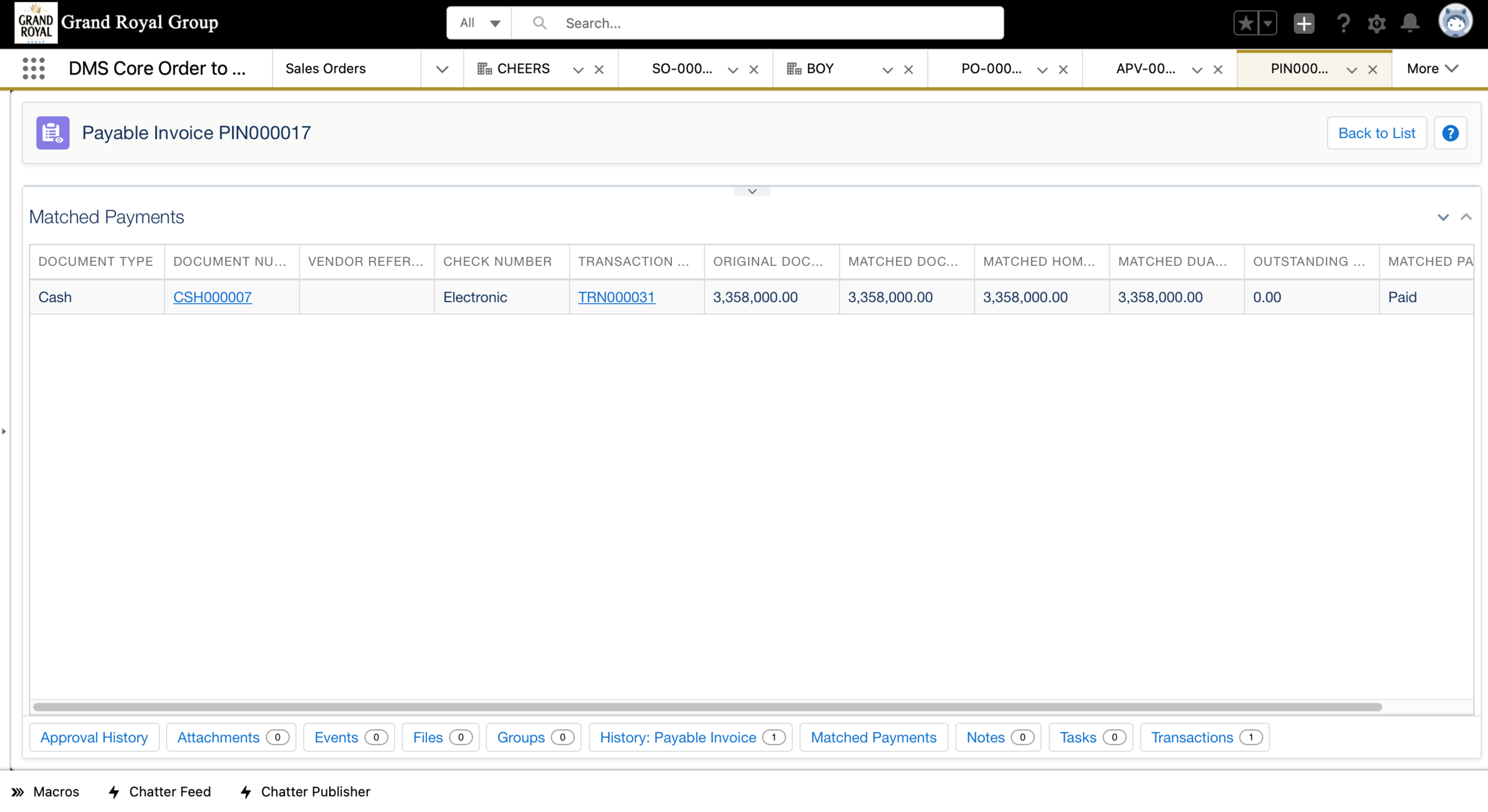Click the global actions plus icon
Image resolution: width=1488 pixels, height=812 pixels.
coord(1303,23)
